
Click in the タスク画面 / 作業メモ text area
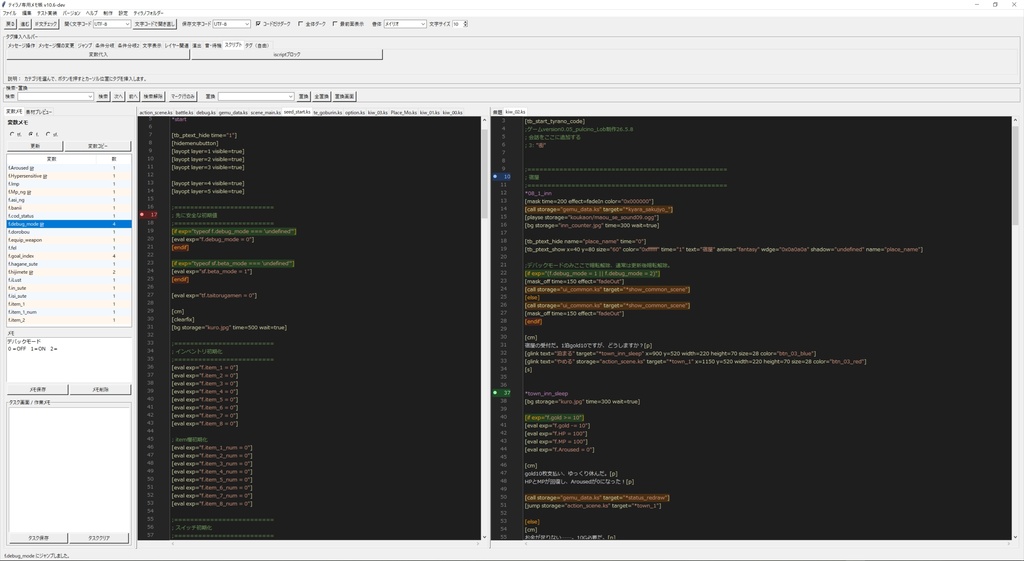pos(69,469)
